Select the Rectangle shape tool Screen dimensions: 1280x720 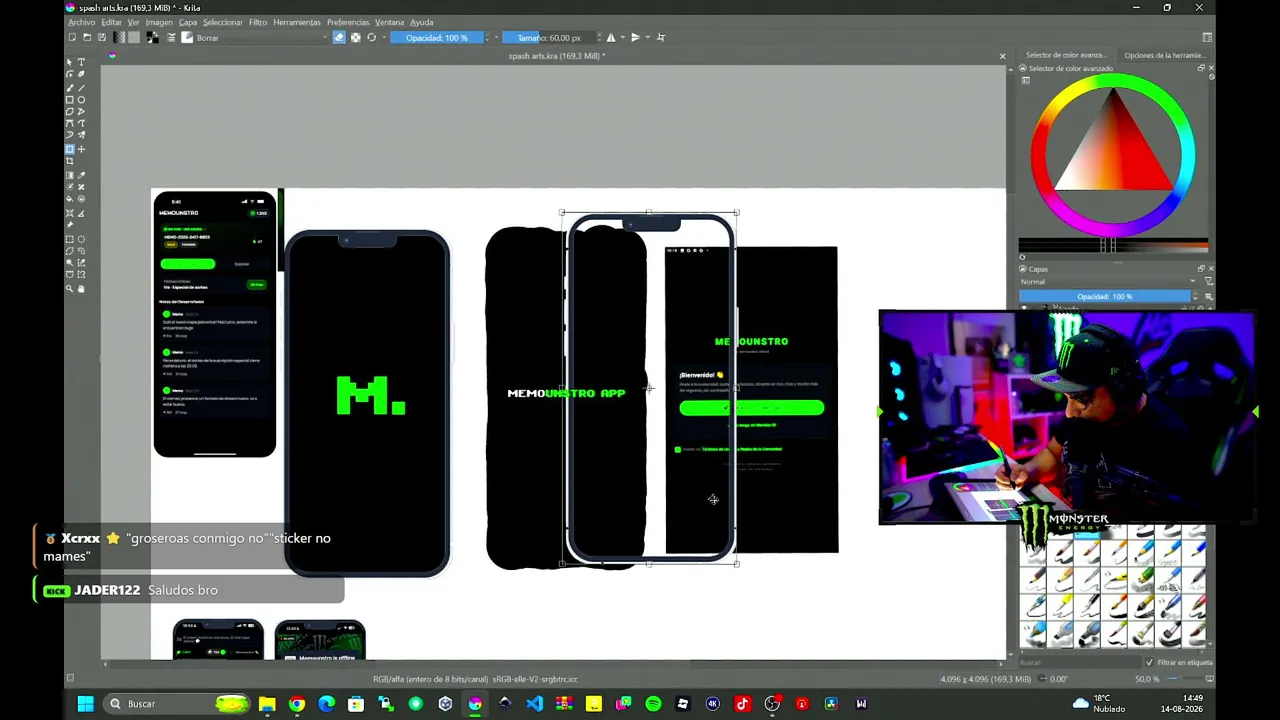(x=70, y=100)
